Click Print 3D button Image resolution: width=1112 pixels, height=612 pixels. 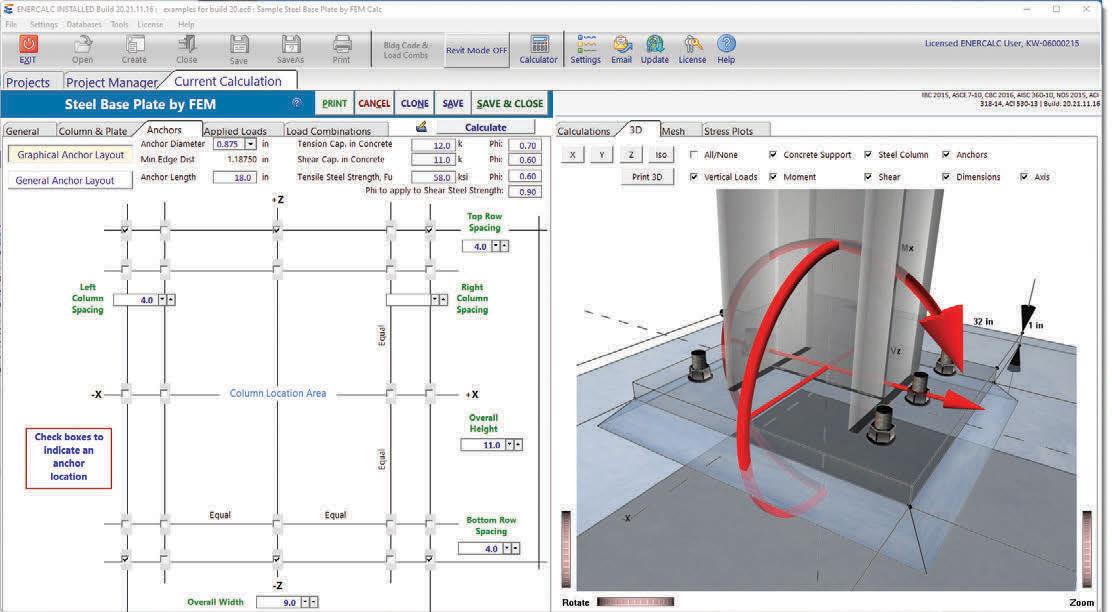pos(647,177)
